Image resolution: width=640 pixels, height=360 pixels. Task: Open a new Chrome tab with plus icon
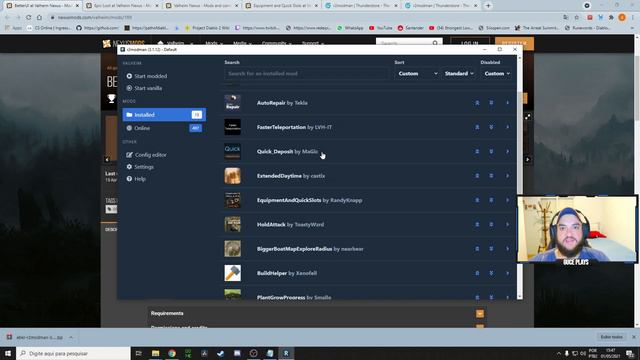[x=488, y=6]
